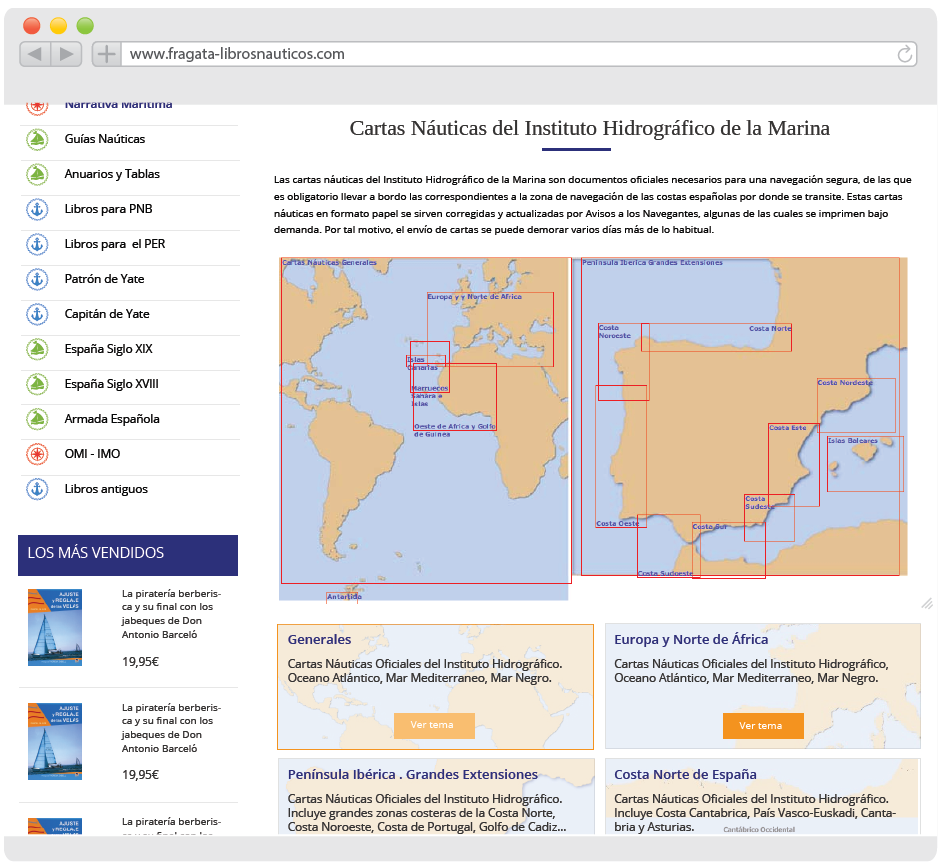
Task: Reload the page with the refresh icon
Action: tap(904, 55)
